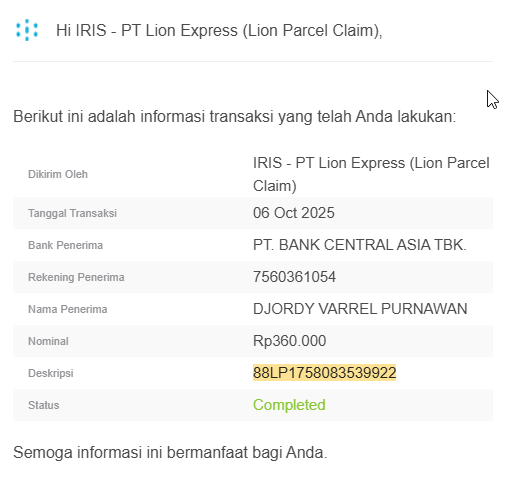Click the Nama Penerima label

[68, 309]
